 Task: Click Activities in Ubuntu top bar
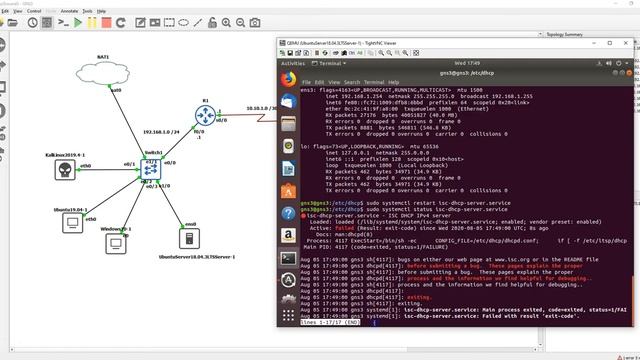293,64
